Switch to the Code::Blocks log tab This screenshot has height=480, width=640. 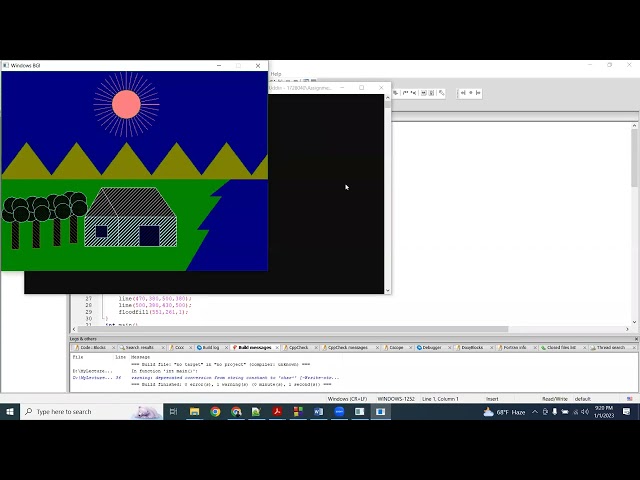coord(93,347)
